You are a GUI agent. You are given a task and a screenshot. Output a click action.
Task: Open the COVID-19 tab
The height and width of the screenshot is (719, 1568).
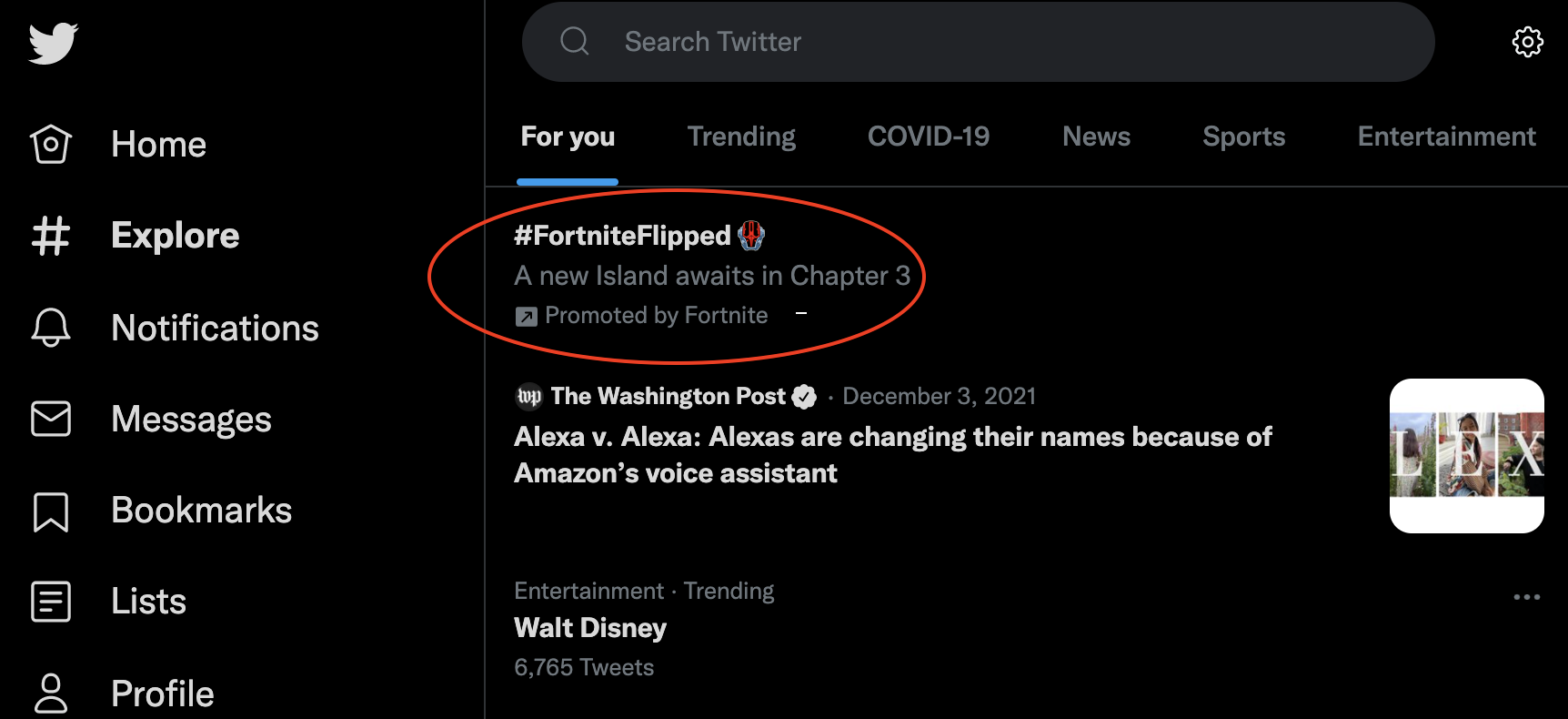click(x=929, y=137)
